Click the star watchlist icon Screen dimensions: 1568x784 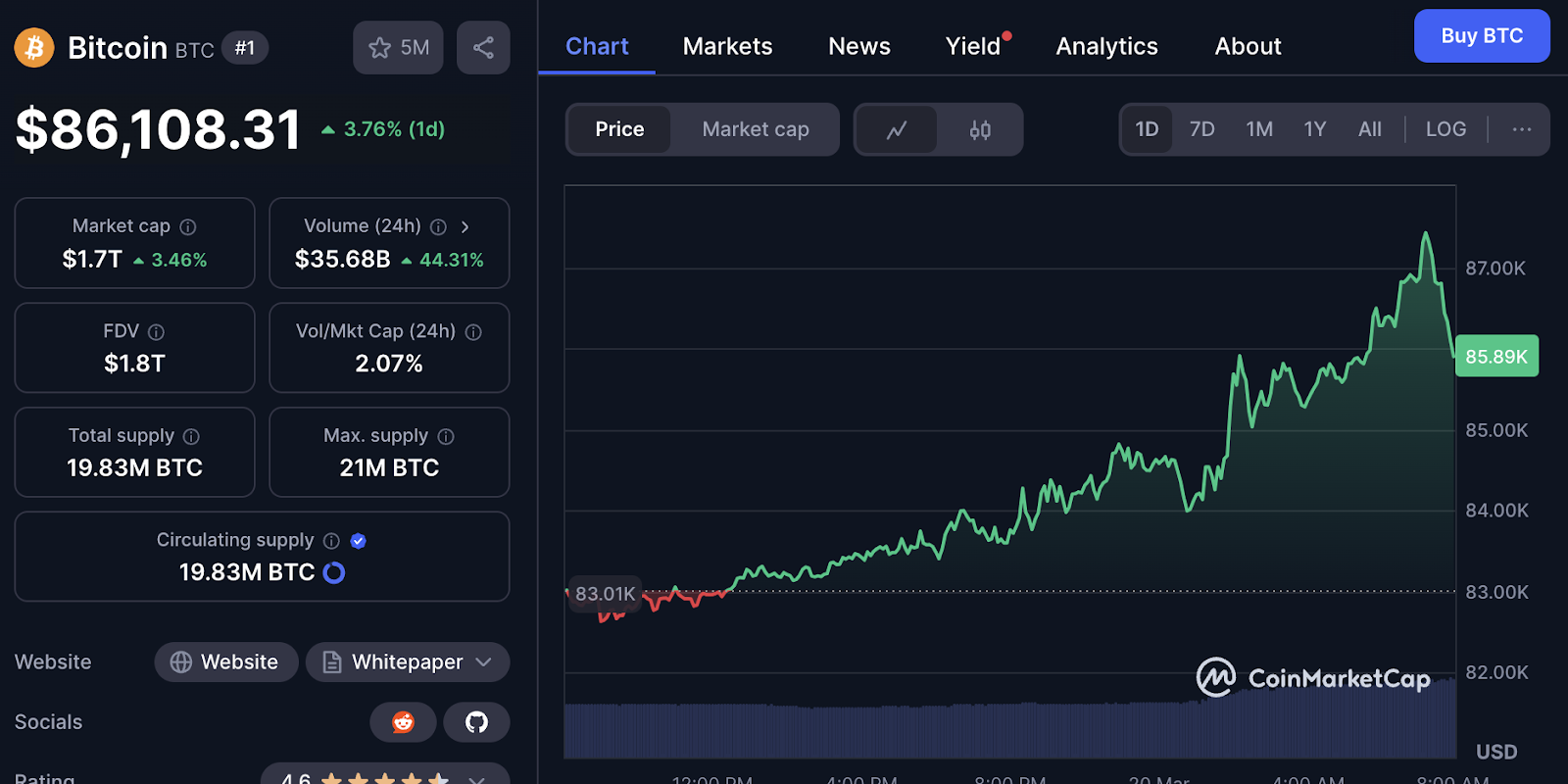(380, 48)
